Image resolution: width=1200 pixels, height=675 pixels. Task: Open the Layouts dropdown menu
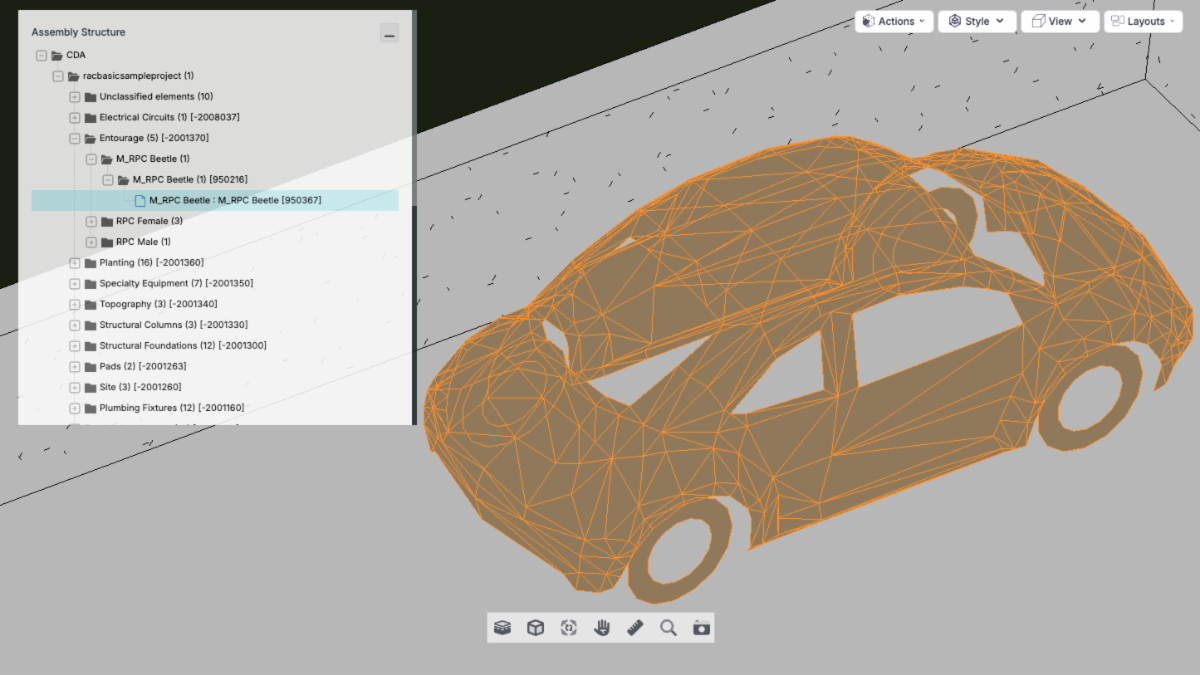1143,21
